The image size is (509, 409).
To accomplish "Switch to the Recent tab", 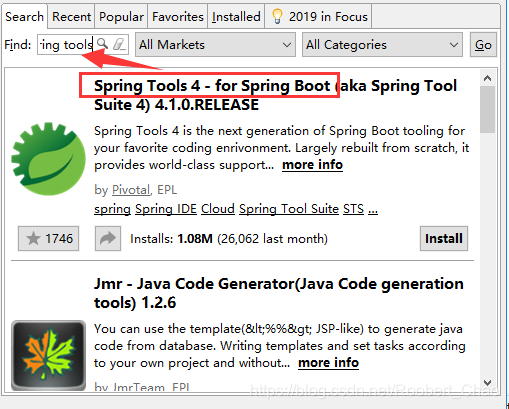I will coord(71,16).
